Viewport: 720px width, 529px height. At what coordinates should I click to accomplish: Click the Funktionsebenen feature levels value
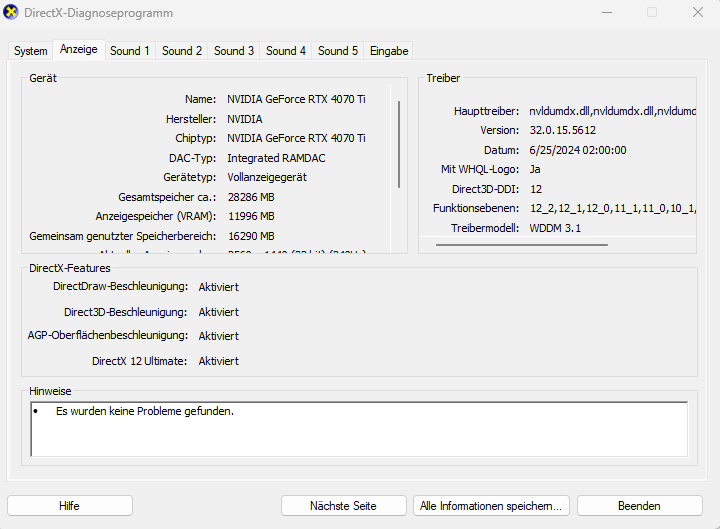613,208
